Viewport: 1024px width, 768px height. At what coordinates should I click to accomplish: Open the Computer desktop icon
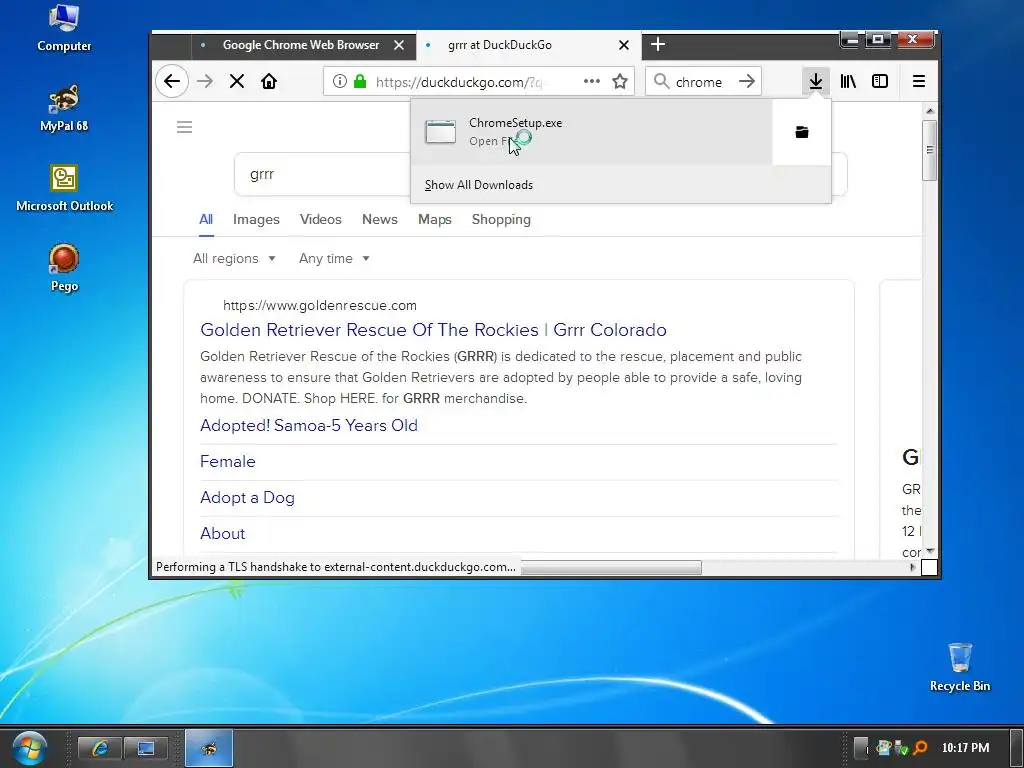pos(64,28)
